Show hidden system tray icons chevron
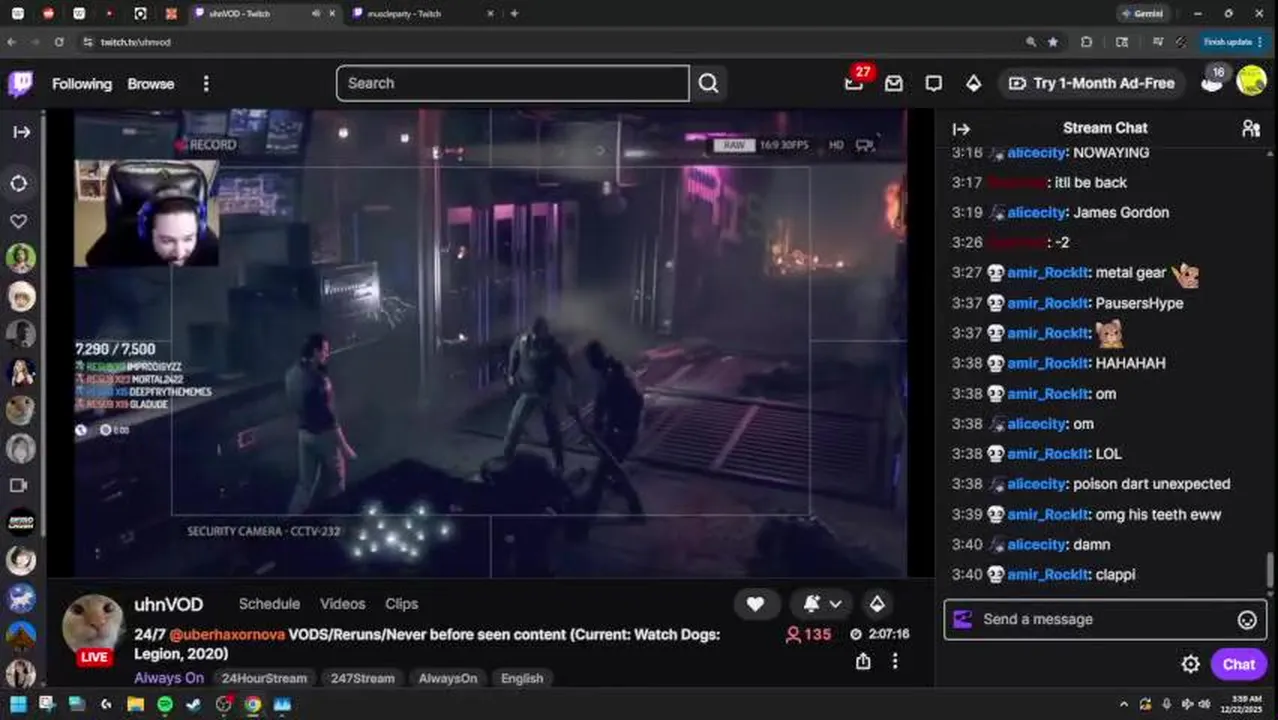The image size is (1278, 720). (1123, 704)
